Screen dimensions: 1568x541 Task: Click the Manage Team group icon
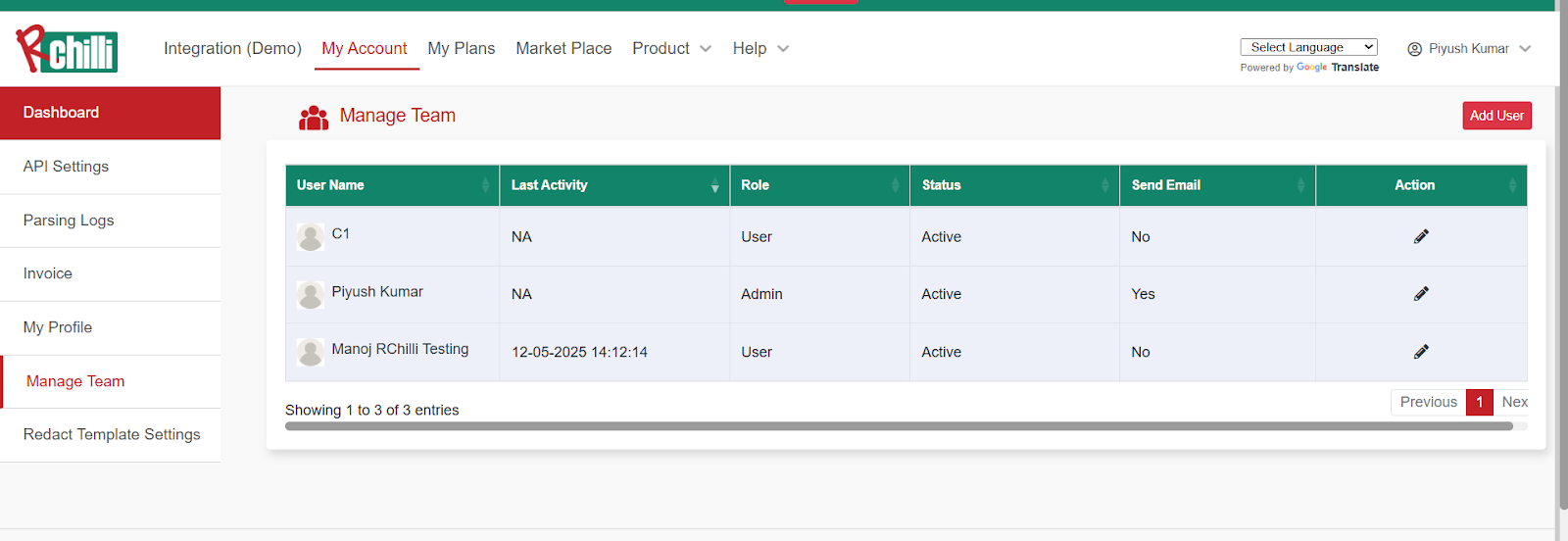click(x=314, y=118)
